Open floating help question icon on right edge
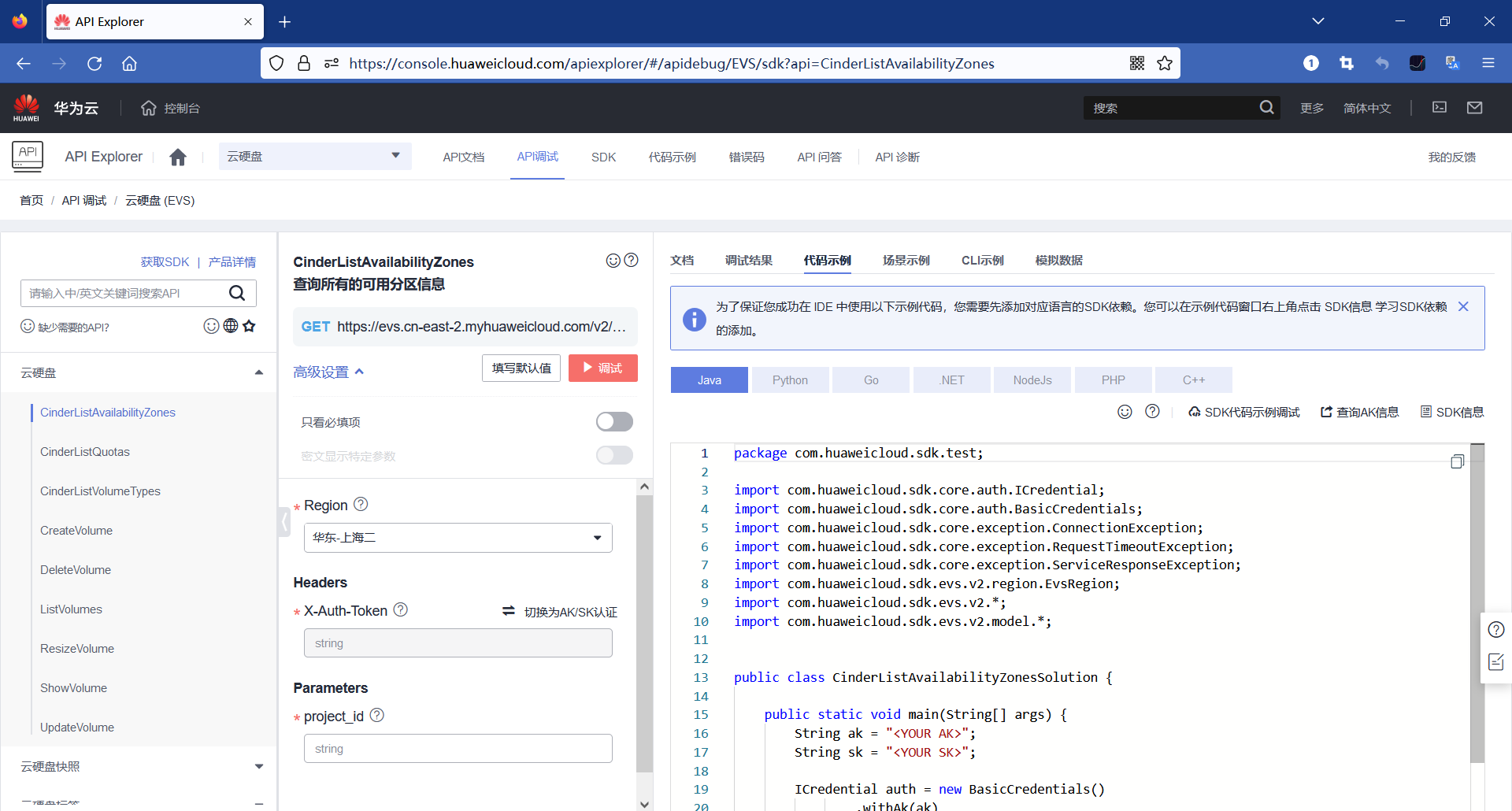This screenshot has height=811, width=1512. pyautogui.click(x=1496, y=629)
